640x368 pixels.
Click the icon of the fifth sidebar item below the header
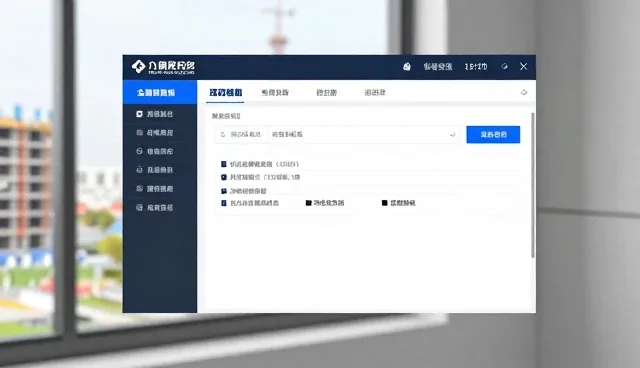pyautogui.click(x=139, y=188)
